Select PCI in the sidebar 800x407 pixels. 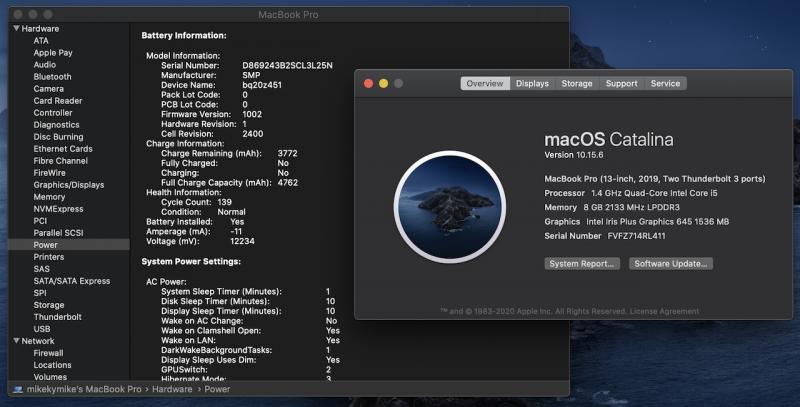(x=40, y=221)
